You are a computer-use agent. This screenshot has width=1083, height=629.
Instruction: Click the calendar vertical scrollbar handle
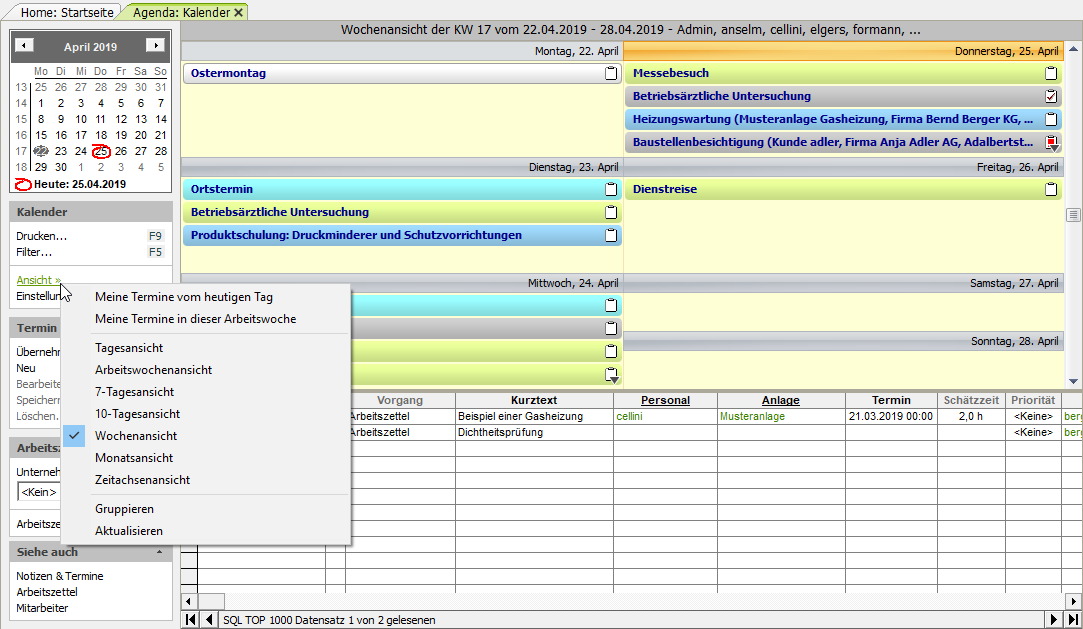click(1073, 215)
